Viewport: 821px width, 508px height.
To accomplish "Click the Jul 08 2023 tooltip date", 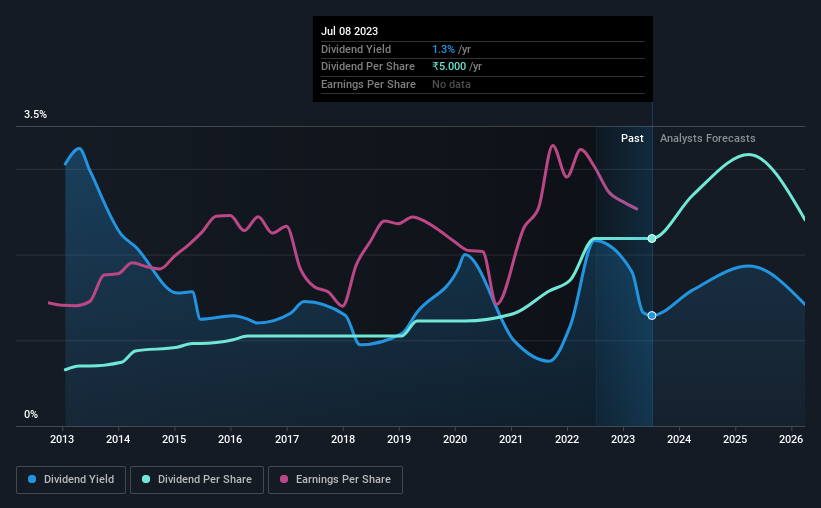I will (x=349, y=31).
